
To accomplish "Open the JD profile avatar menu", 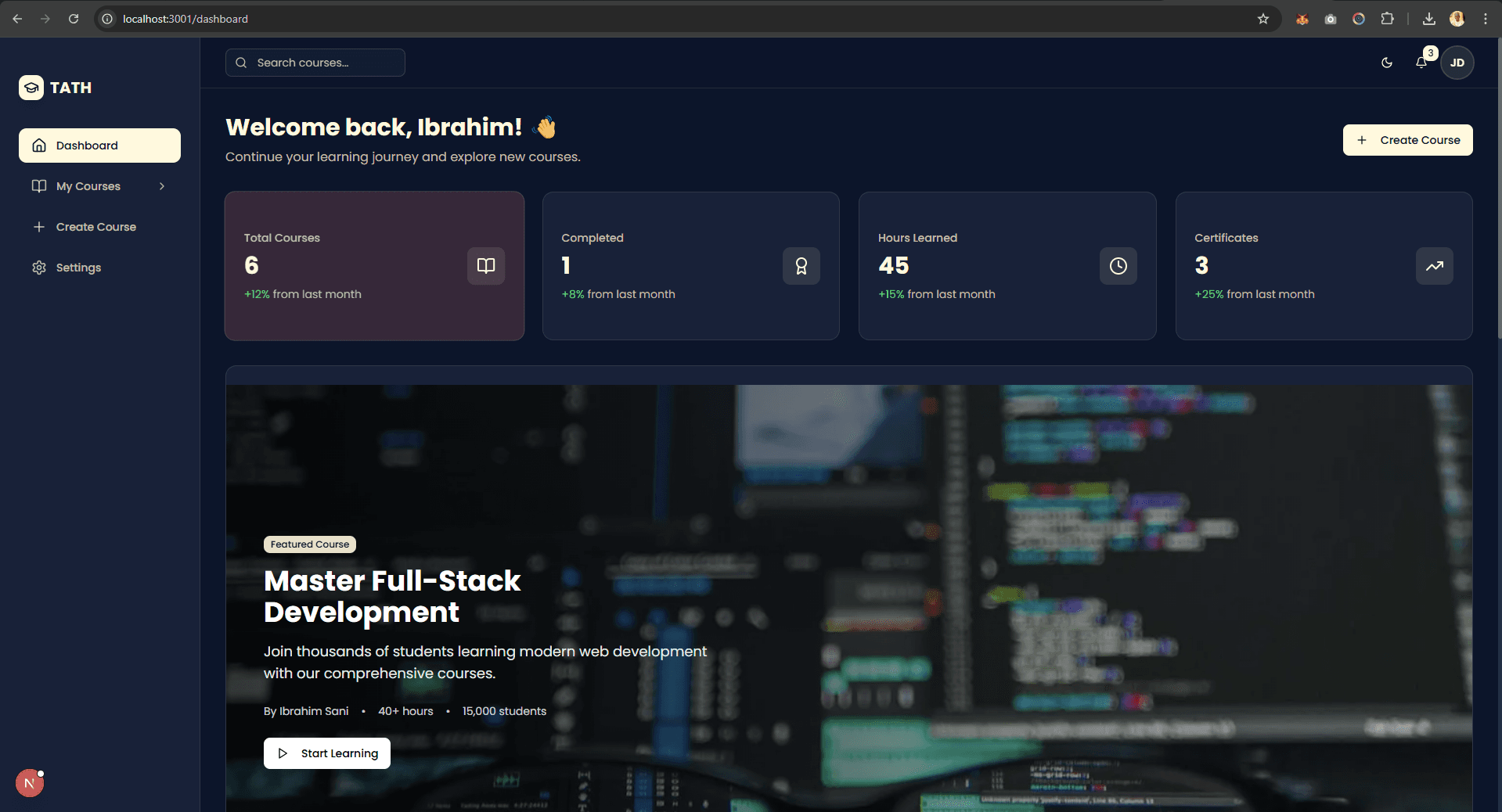I will tap(1457, 63).
